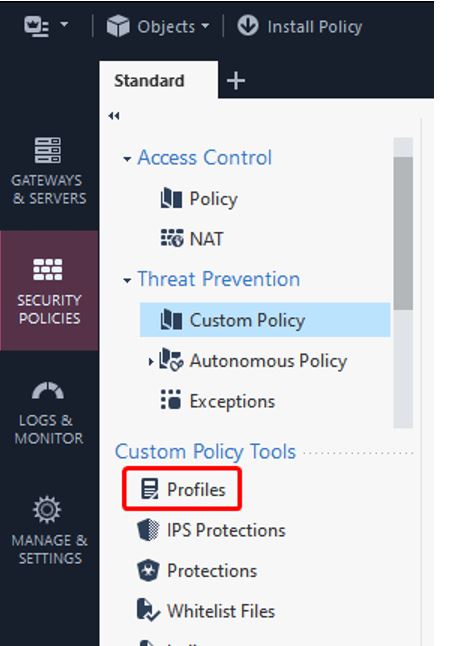Open the application main menu dropdown
The width and height of the screenshot is (455, 646).
pos(46,26)
